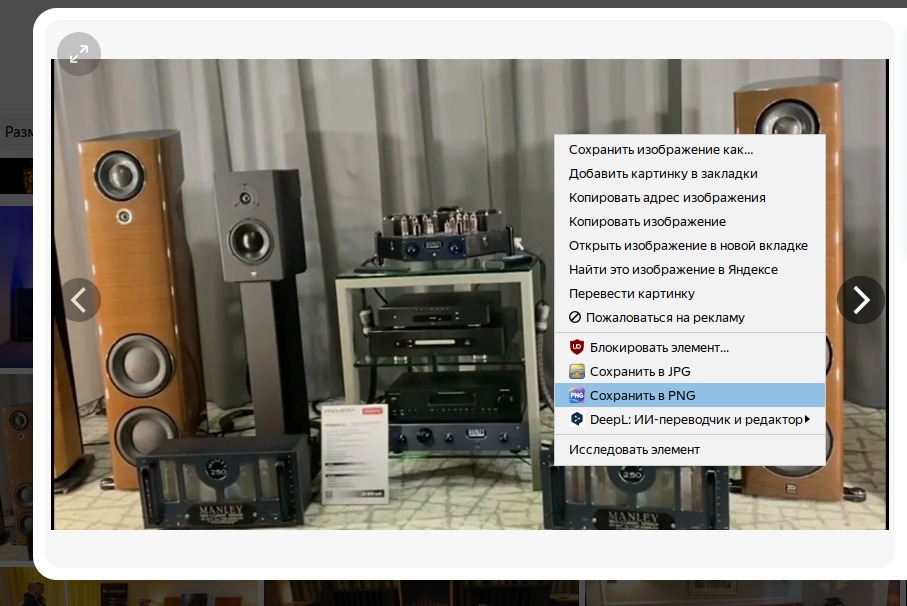
Task: Expand the image to fullscreen view
Action: point(79,54)
